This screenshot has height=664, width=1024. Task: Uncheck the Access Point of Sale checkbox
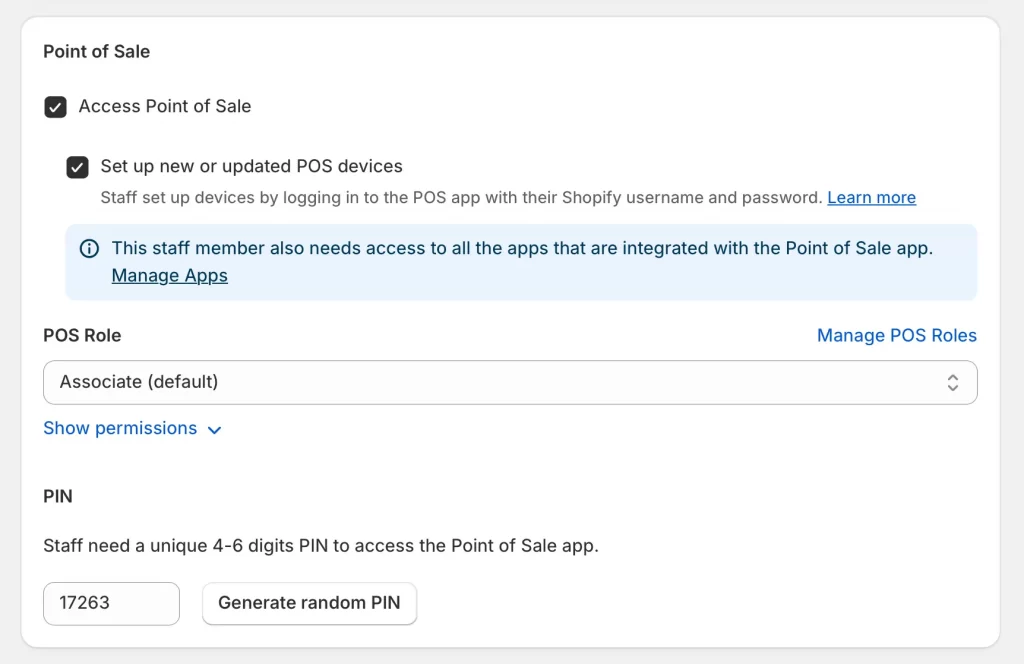(x=56, y=107)
